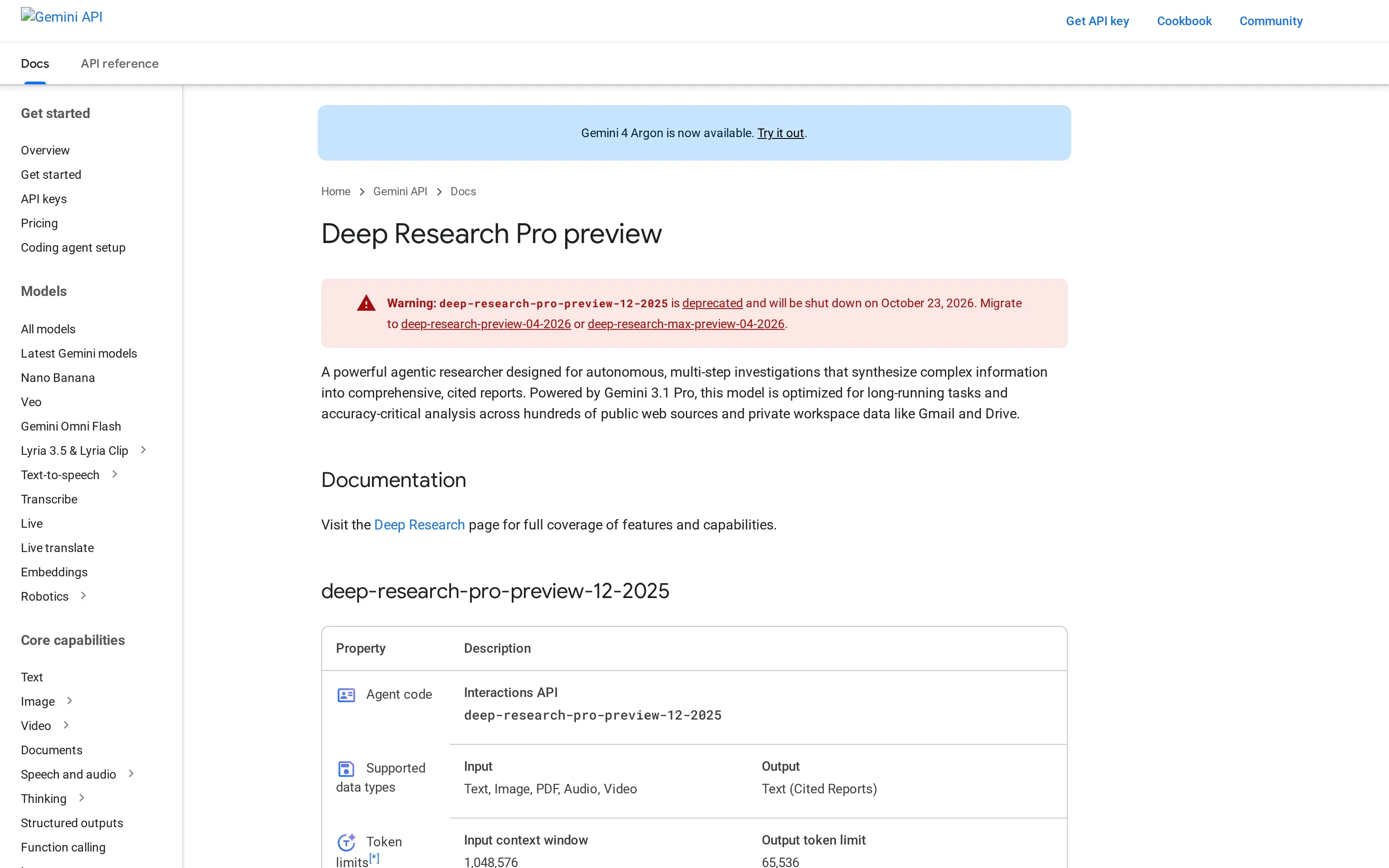
Task: Expand the Speech and audio section
Action: pyautogui.click(x=132, y=774)
